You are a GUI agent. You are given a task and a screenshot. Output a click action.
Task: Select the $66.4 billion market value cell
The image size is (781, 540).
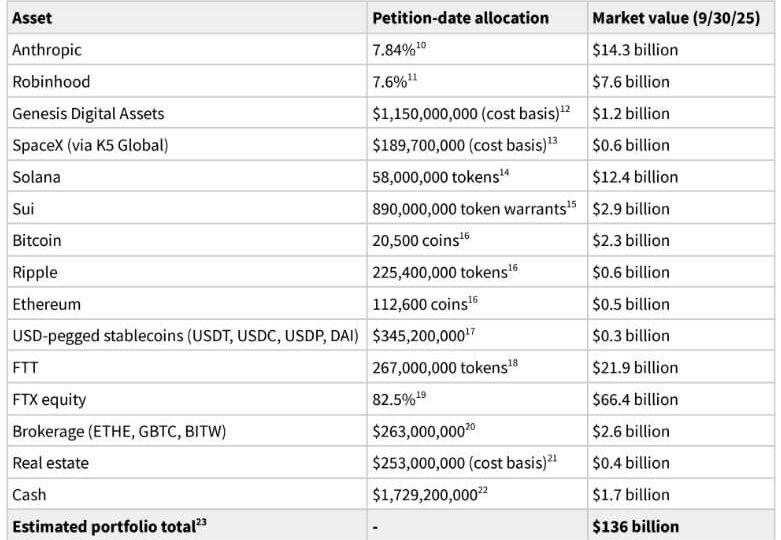click(635, 399)
